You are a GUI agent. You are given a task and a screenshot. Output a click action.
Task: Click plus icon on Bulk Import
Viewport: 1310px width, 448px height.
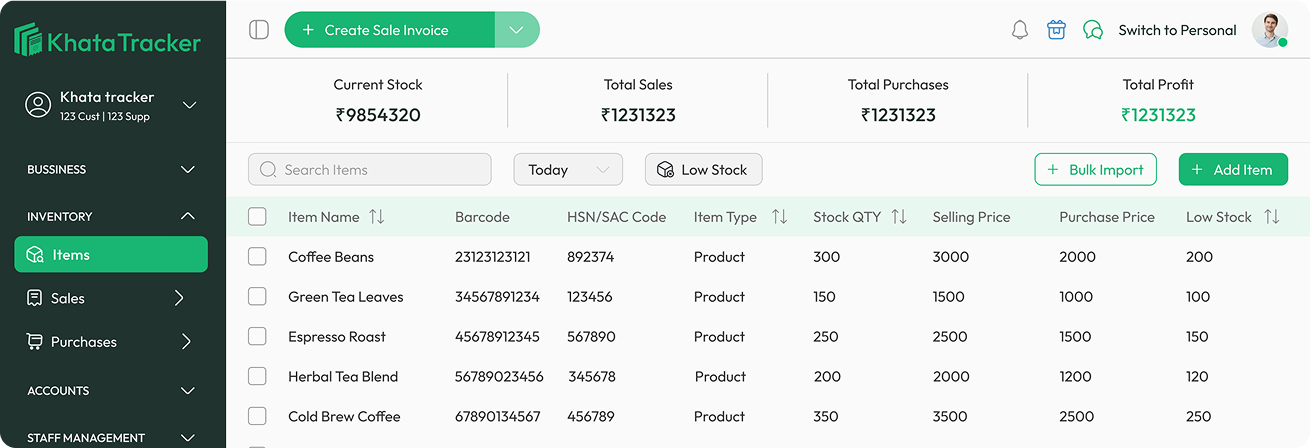pyautogui.click(x=1052, y=170)
